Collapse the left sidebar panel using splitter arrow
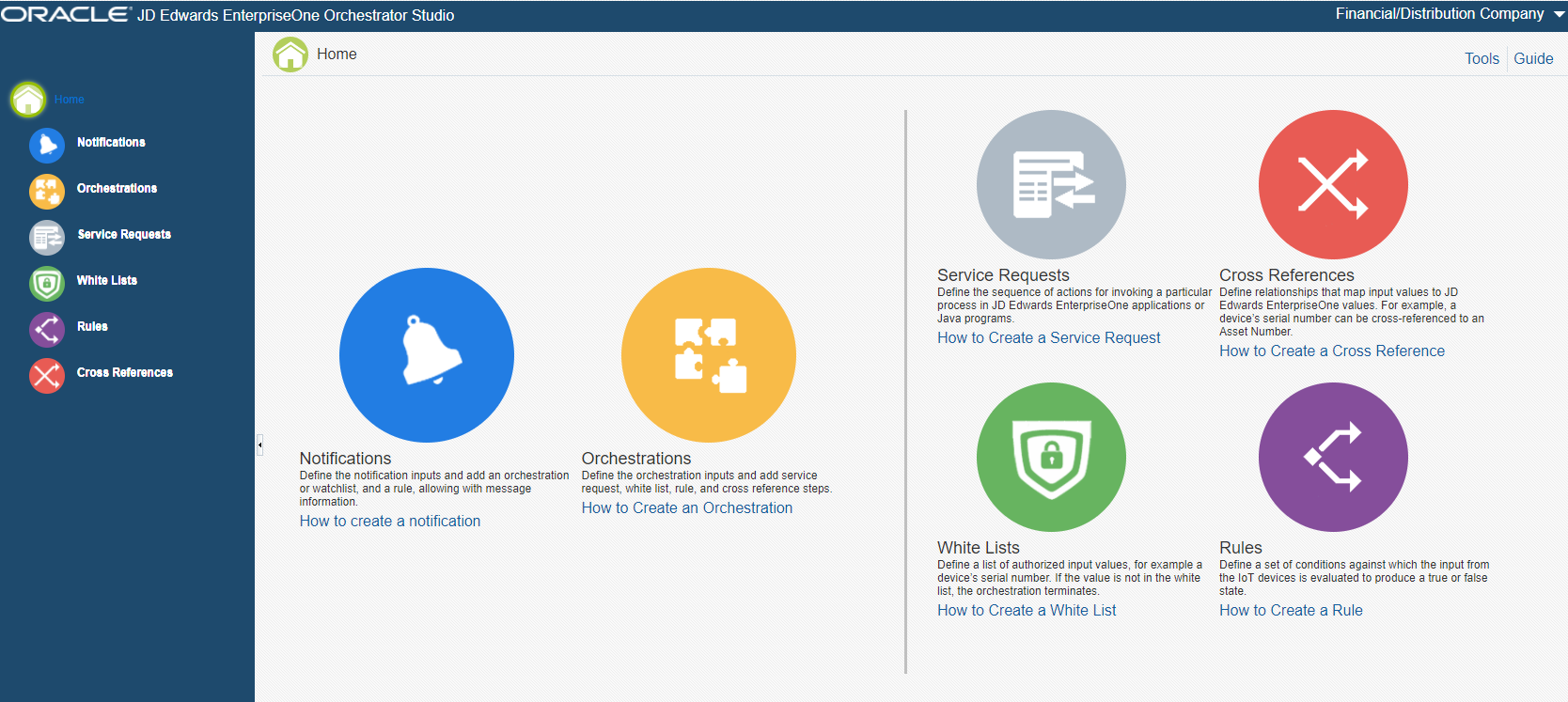 (259, 445)
